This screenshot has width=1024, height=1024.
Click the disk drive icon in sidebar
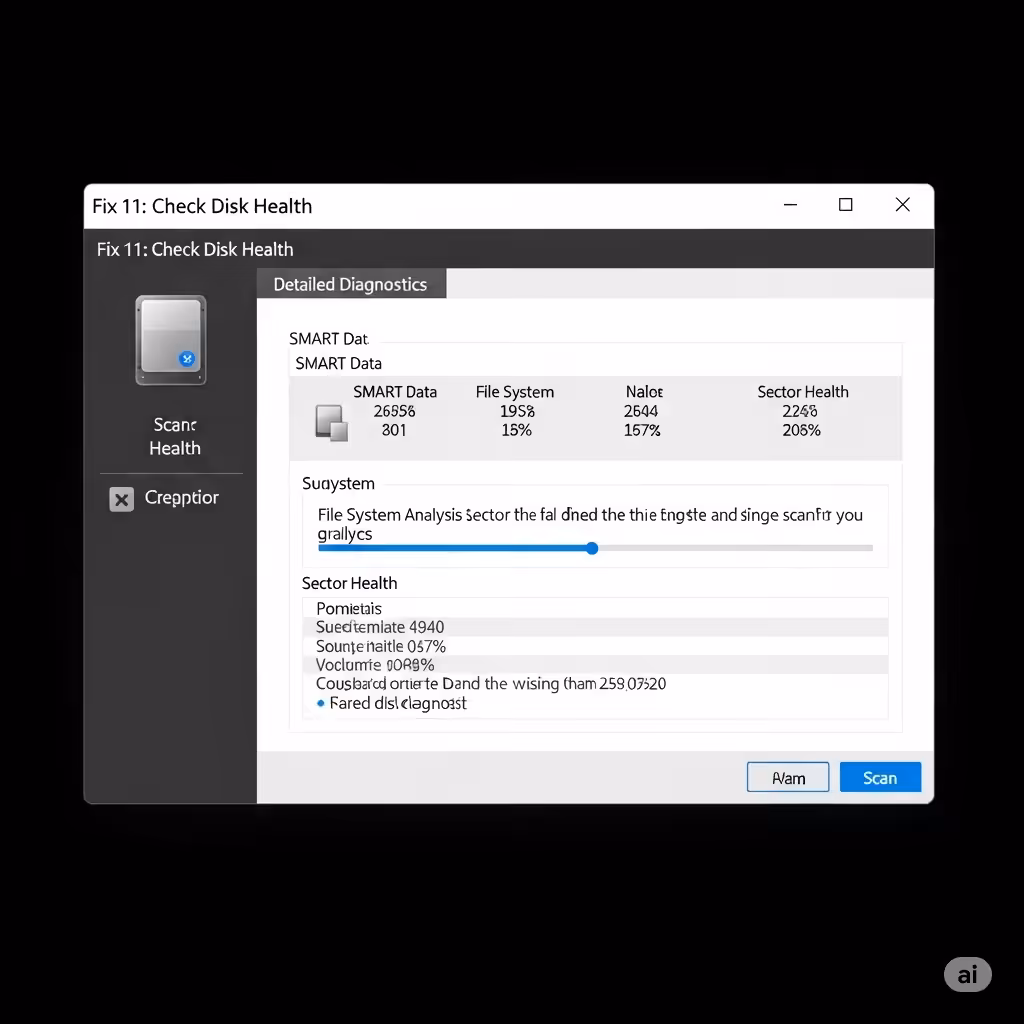point(170,340)
